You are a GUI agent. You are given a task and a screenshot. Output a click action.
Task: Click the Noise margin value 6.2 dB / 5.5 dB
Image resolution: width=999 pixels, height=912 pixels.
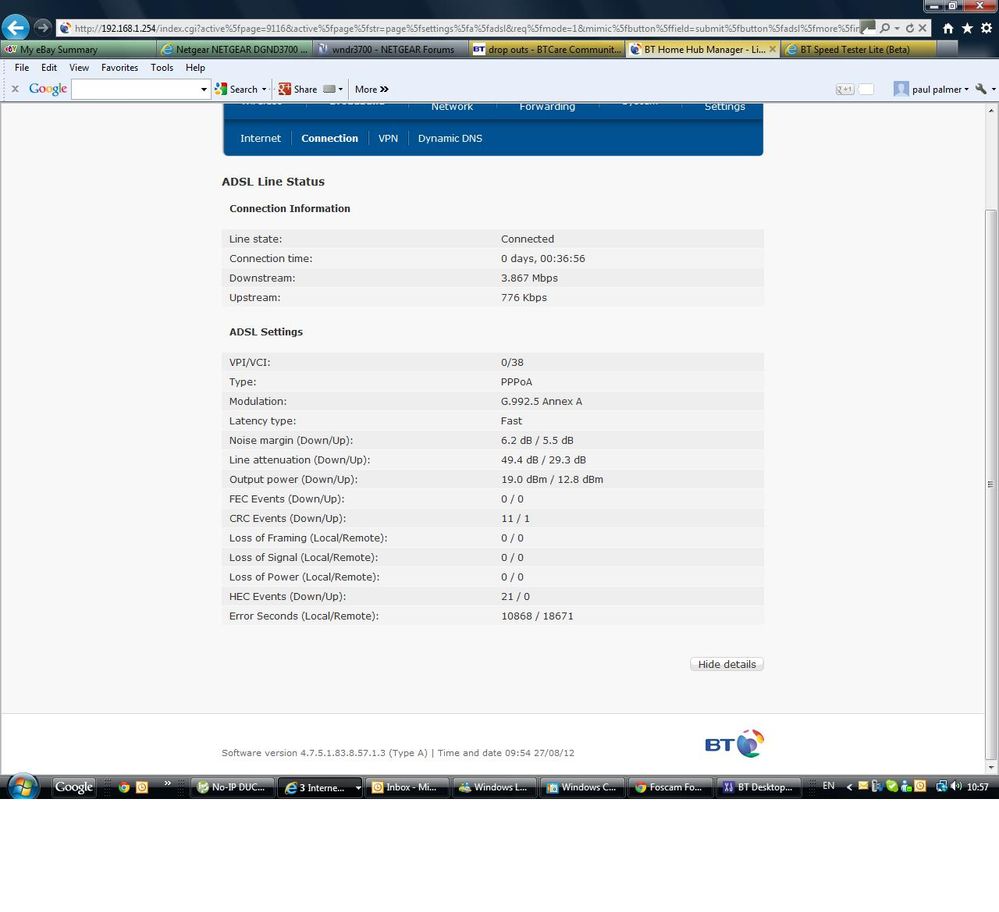pyautogui.click(x=537, y=440)
